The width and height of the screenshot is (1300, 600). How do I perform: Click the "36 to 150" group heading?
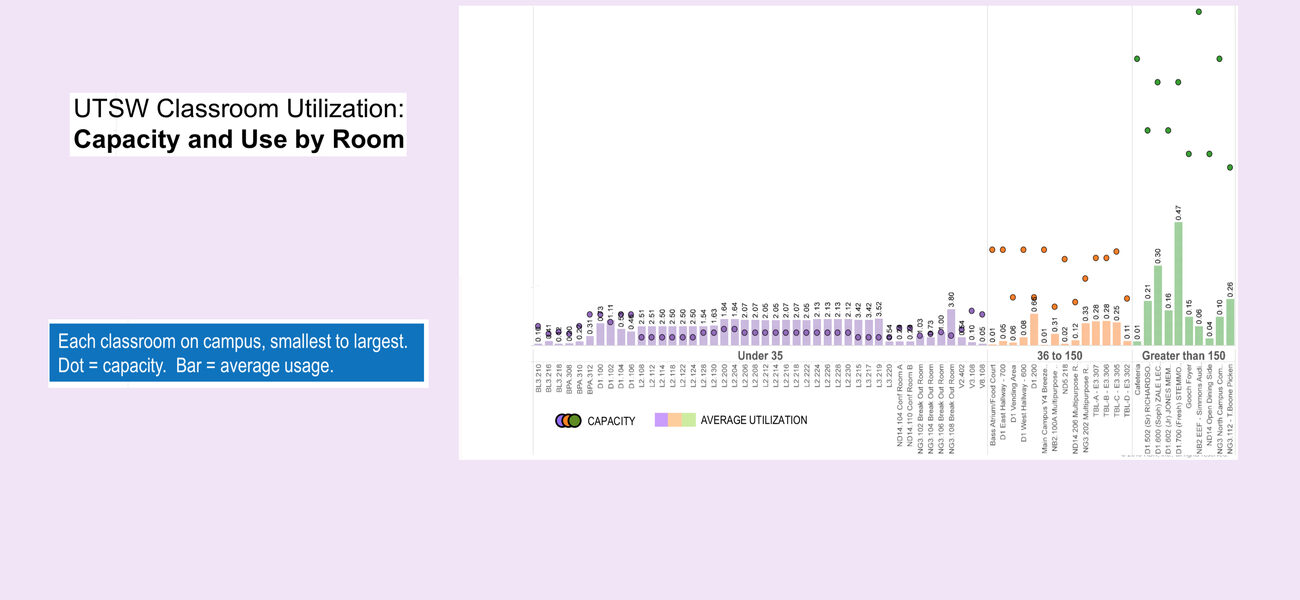coord(1060,355)
